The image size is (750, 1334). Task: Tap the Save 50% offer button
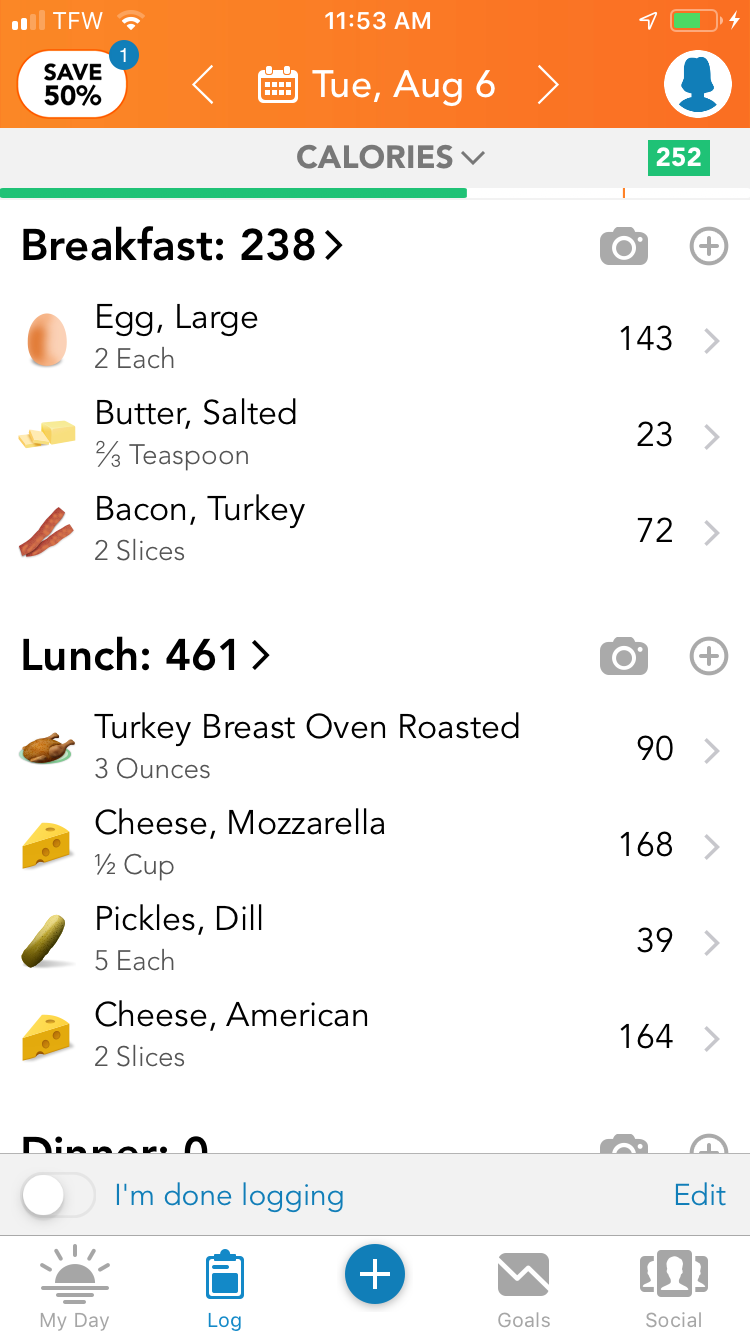(x=73, y=85)
